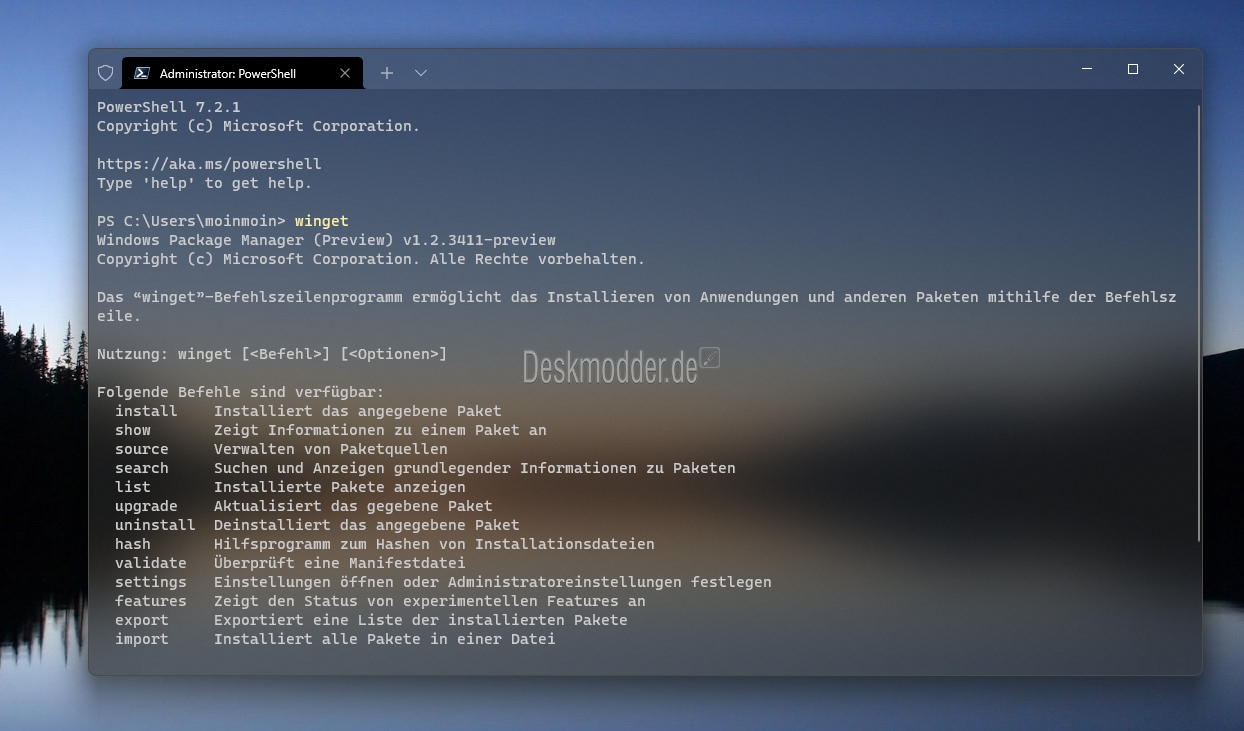Minimize the Terminal window
1244x731 pixels.
1087,69
